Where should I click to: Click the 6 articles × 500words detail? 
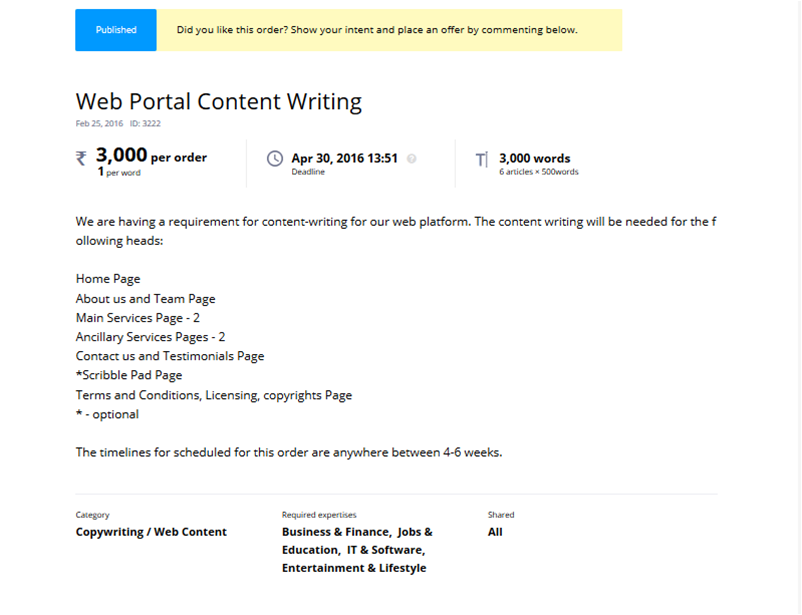tap(538, 172)
